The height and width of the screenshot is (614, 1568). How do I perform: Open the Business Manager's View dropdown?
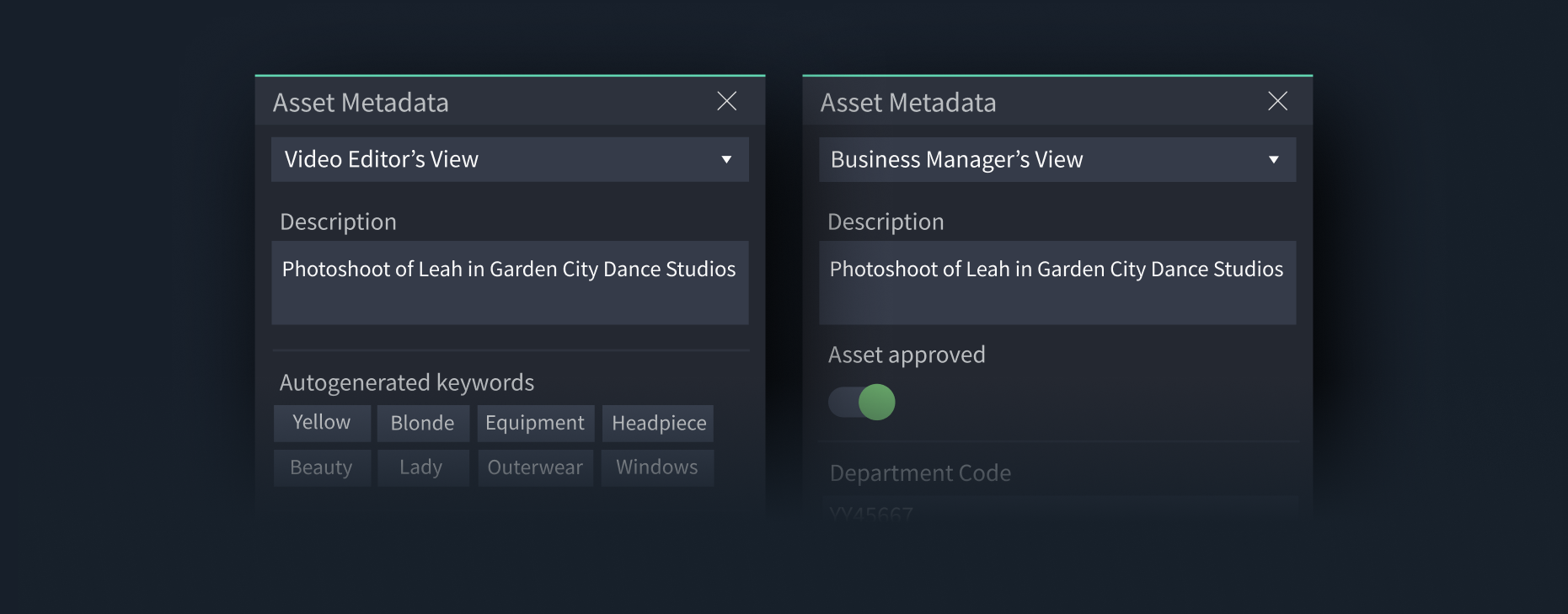click(x=1057, y=159)
